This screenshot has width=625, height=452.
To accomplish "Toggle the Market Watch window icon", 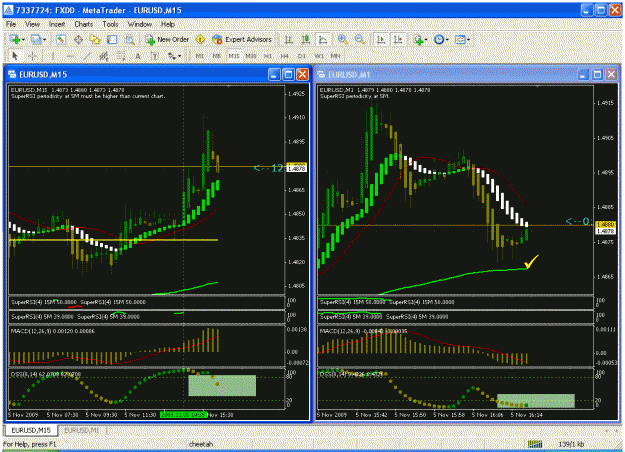I will coord(61,39).
